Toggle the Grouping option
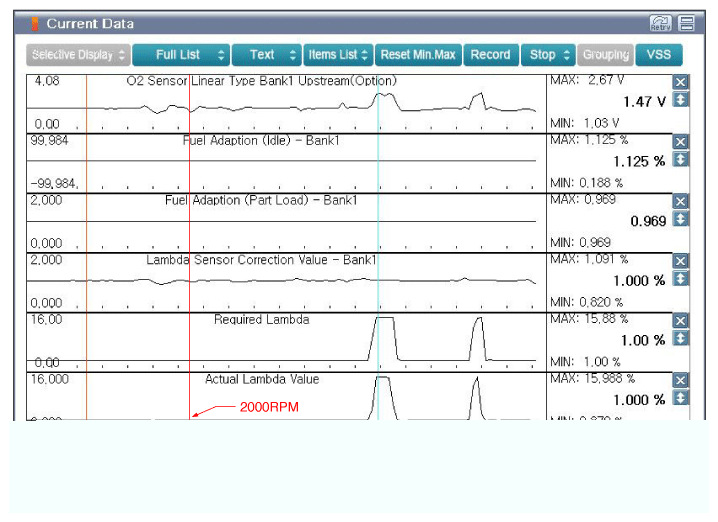The image size is (718, 522). [x=605, y=55]
